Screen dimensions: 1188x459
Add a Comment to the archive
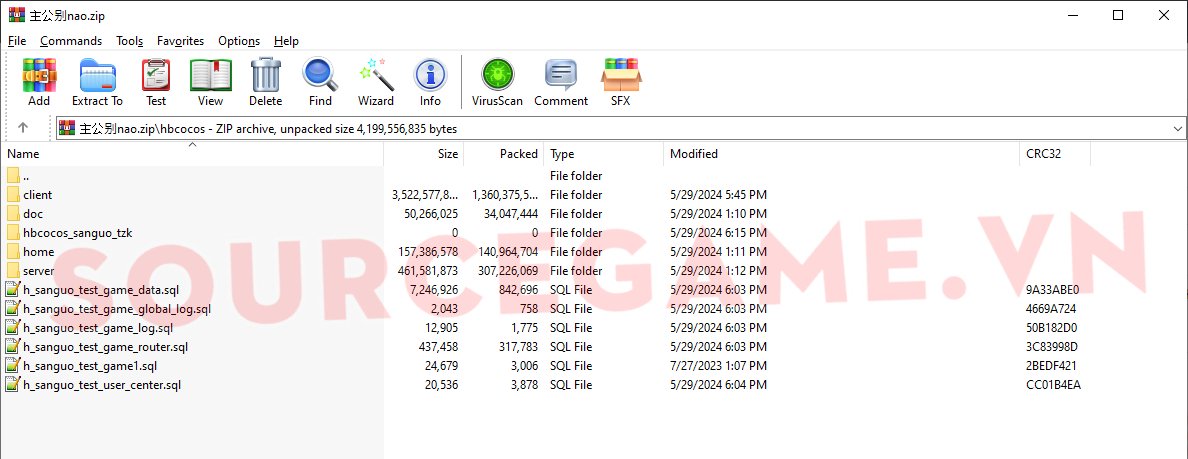click(561, 82)
